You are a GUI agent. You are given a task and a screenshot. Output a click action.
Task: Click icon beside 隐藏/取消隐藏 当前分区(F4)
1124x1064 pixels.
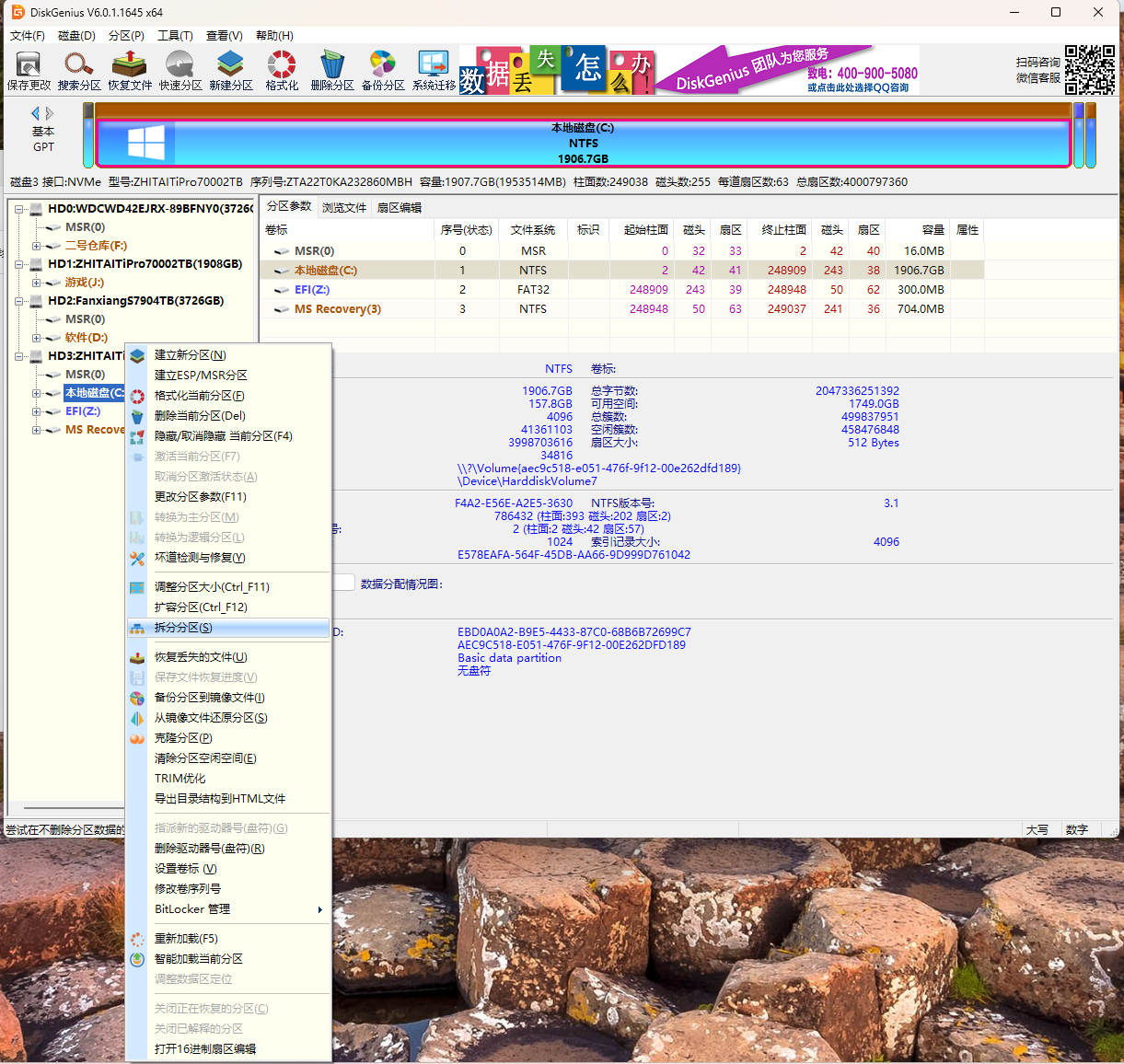(x=137, y=436)
